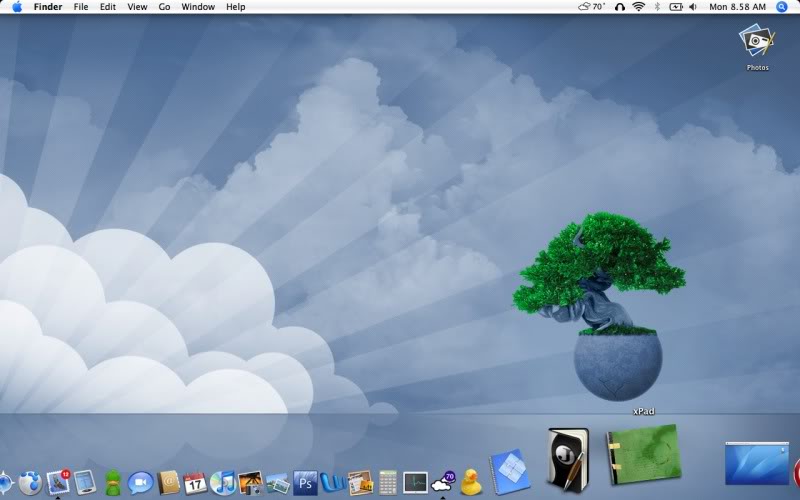This screenshot has width=800, height=500.
Task: Click the weather 70° menu bar item
Action: tap(592, 7)
